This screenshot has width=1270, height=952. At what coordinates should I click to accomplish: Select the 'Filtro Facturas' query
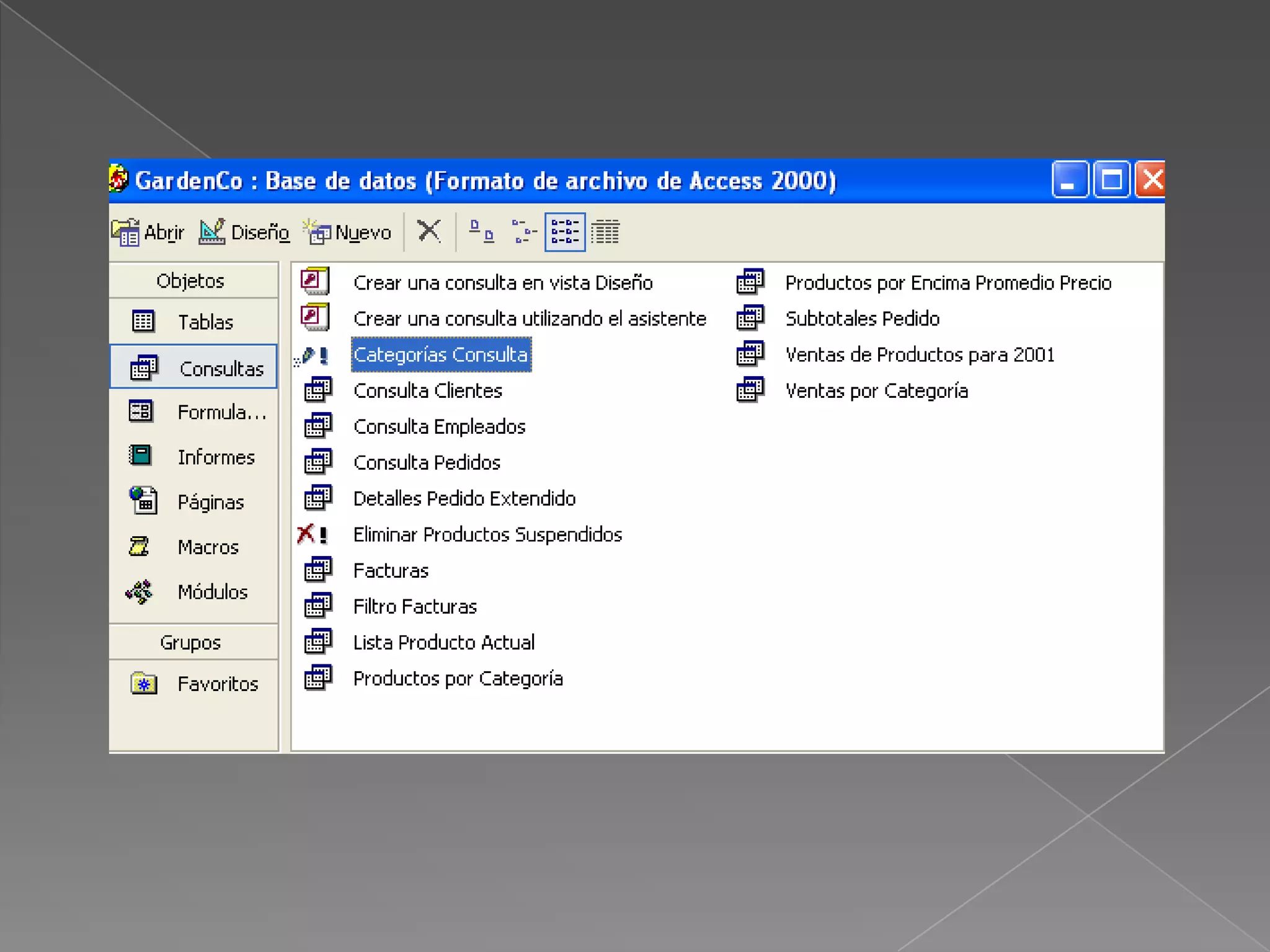[x=415, y=606]
